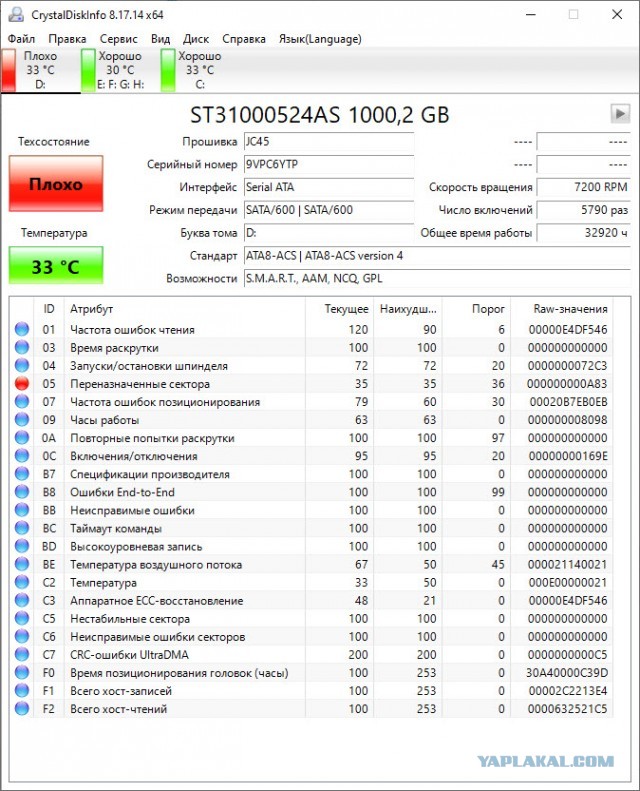Click the transfer mode field SATA/600
The width and height of the screenshot is (640, 791).
pos(329,210)
